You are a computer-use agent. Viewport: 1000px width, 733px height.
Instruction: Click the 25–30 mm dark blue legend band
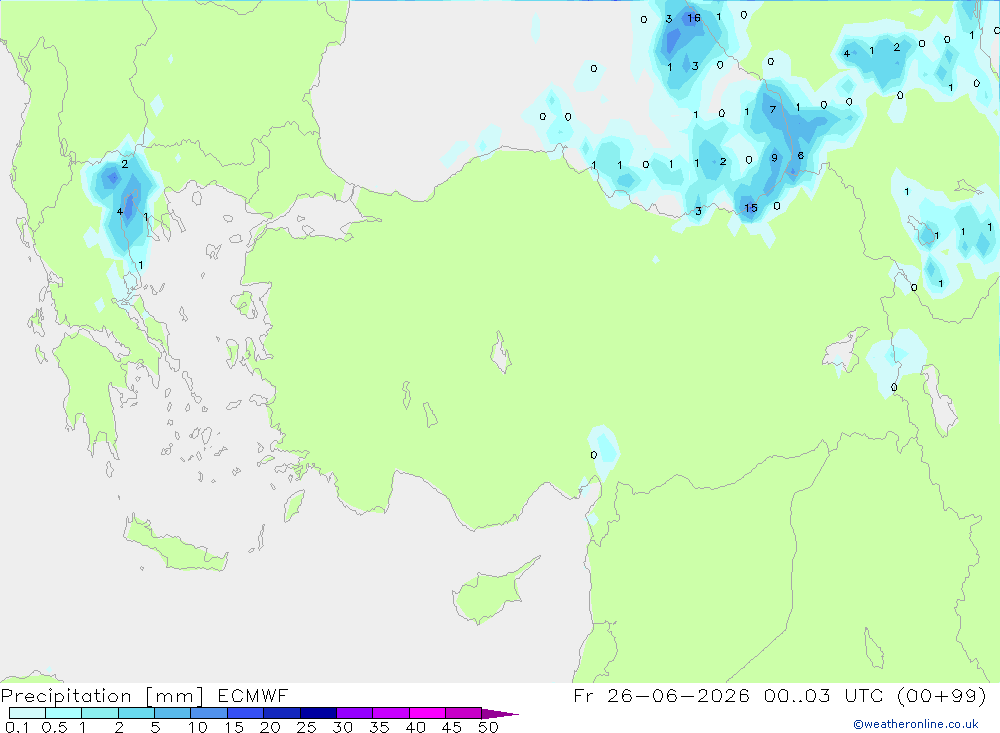coord(318,713)
